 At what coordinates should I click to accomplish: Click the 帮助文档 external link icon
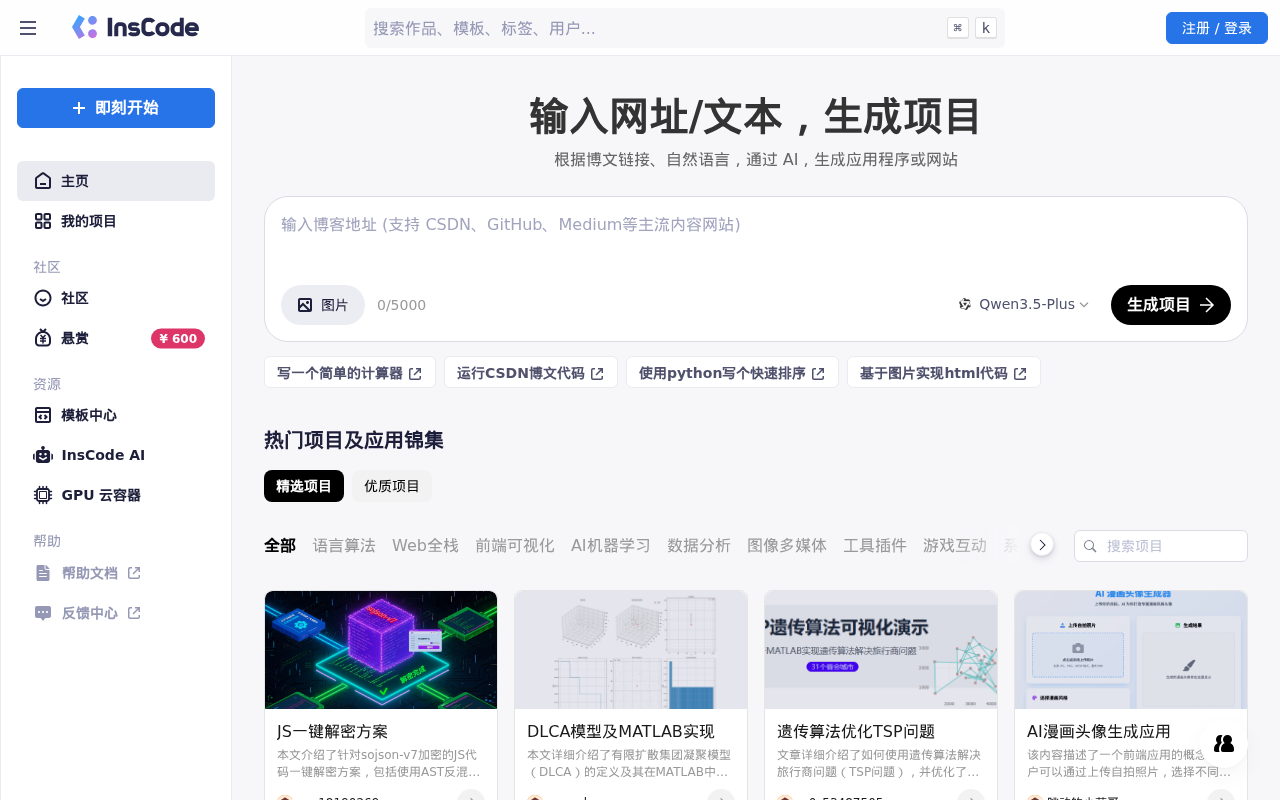point(134,573)
